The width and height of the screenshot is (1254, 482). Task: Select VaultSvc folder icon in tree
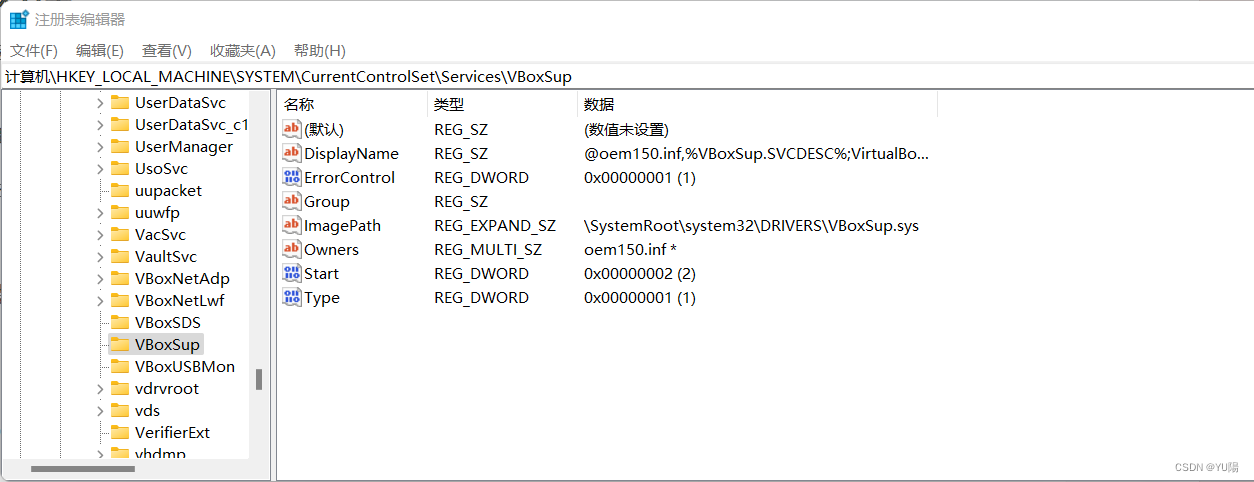tap(120, 257)
